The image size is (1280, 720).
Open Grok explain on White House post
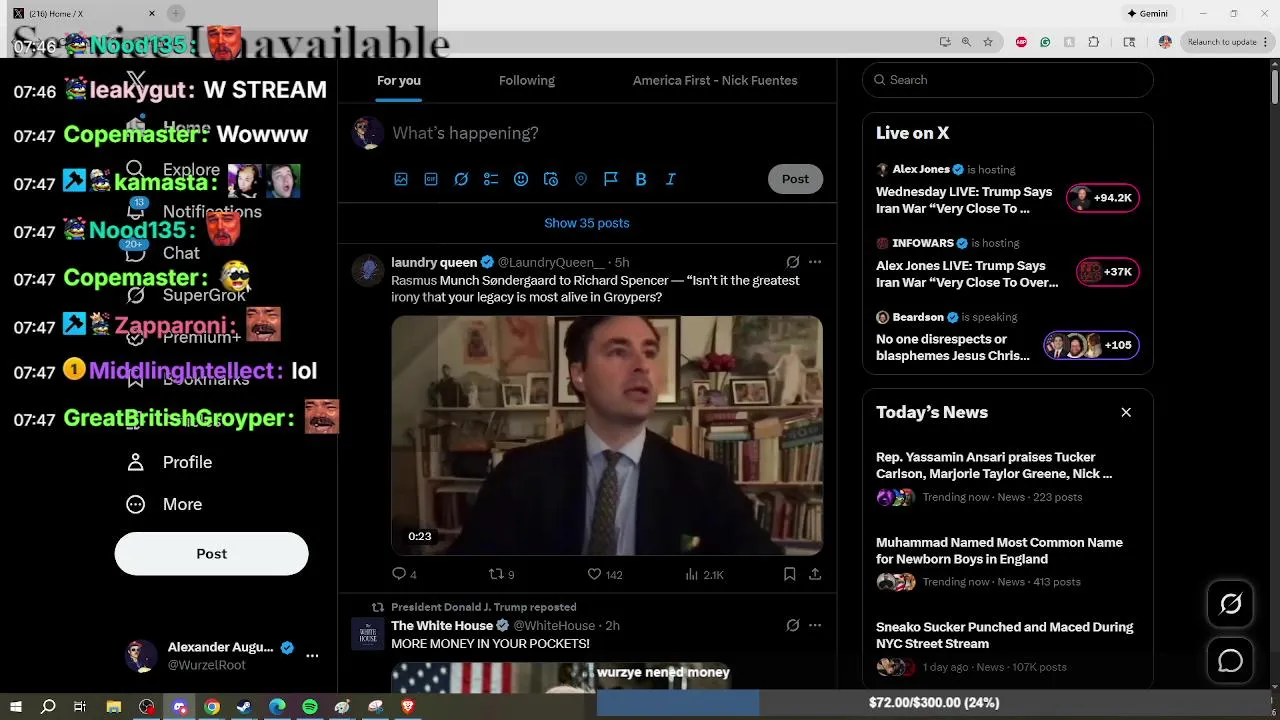tap(793, 625)
